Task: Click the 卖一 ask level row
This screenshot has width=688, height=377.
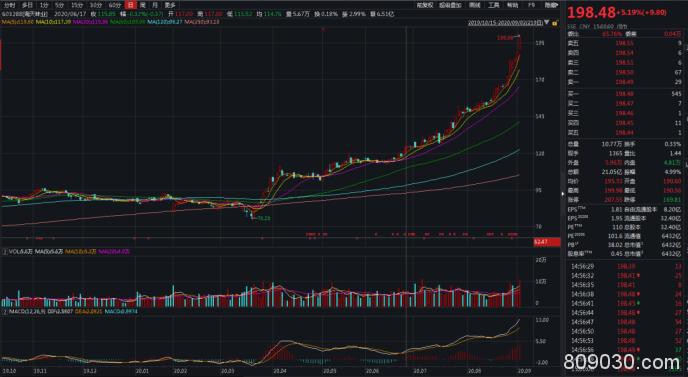Action: click(x=625, y=82)
